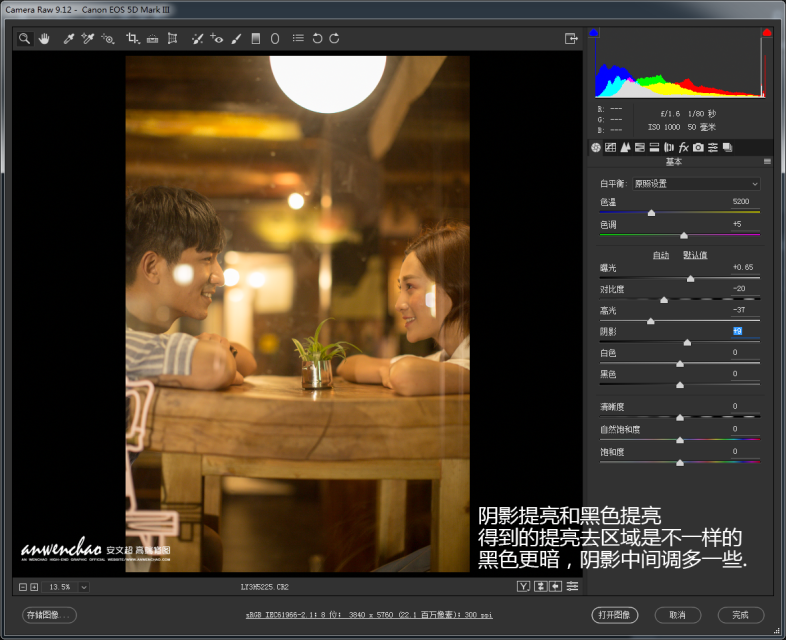Open the Tone Curve panel tab

[610, 147]
